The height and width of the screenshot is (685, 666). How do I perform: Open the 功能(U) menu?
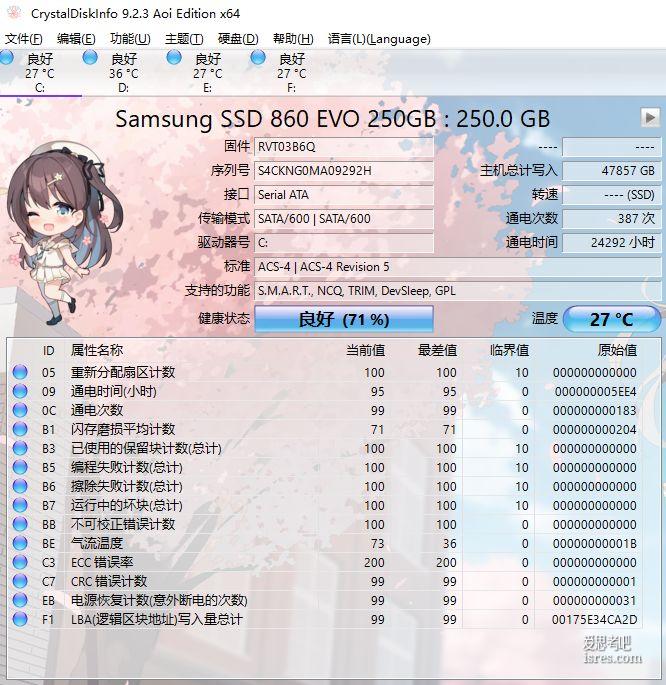(x=130, y=39)
